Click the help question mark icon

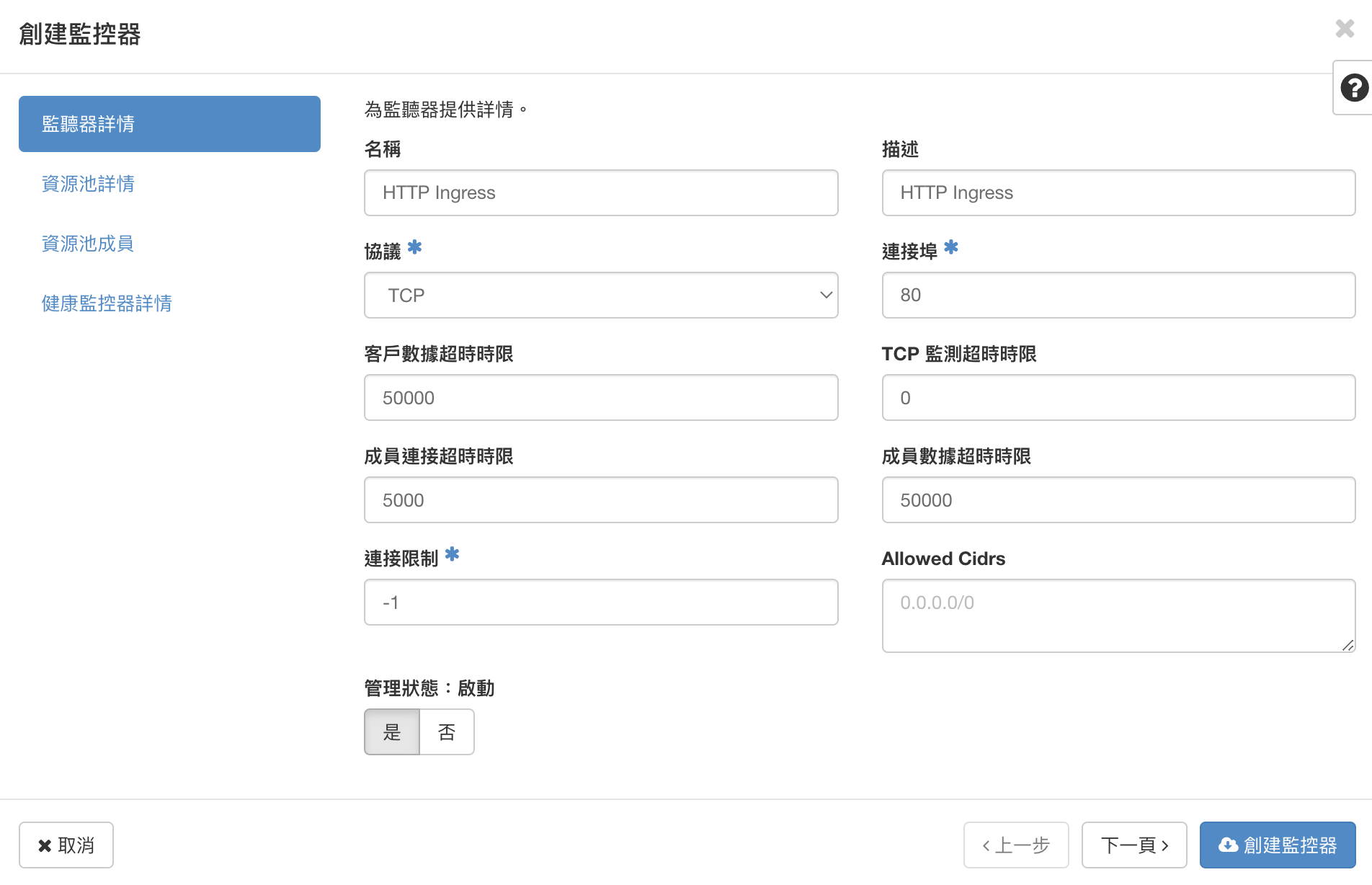click(1354, 88)
